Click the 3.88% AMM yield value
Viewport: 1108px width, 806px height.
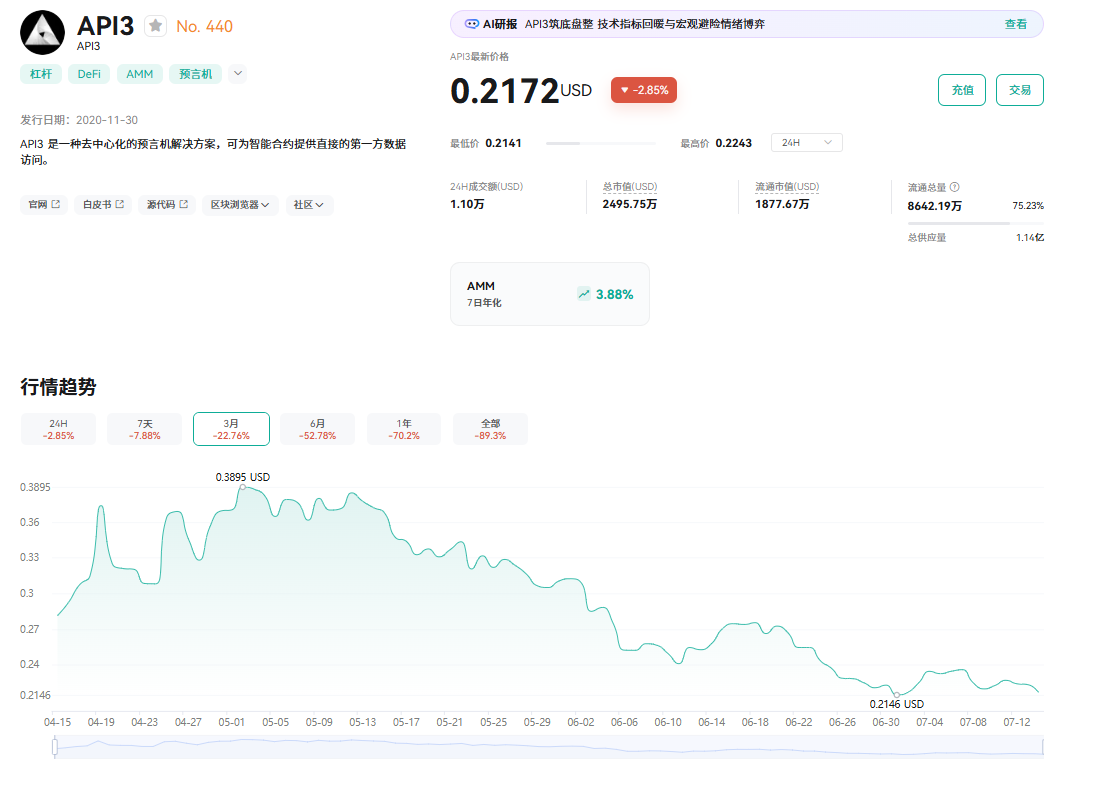(x=614, y=294)
